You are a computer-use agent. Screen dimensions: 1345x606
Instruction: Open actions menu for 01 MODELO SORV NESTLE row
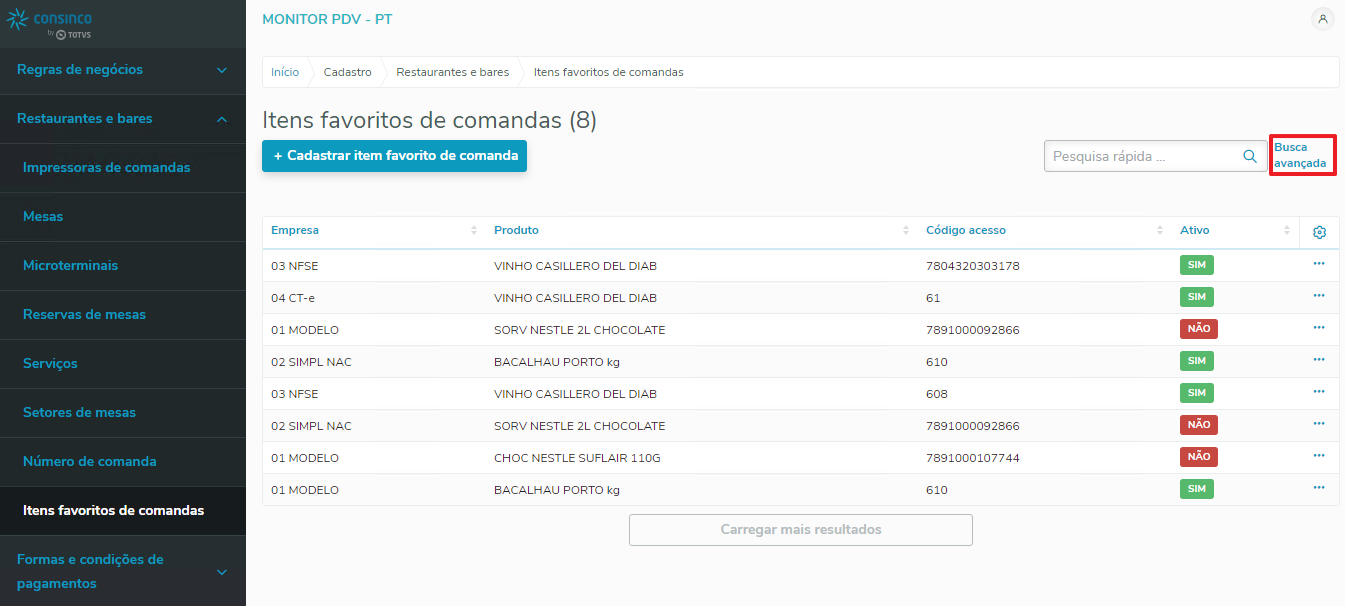coord(1319,327)
